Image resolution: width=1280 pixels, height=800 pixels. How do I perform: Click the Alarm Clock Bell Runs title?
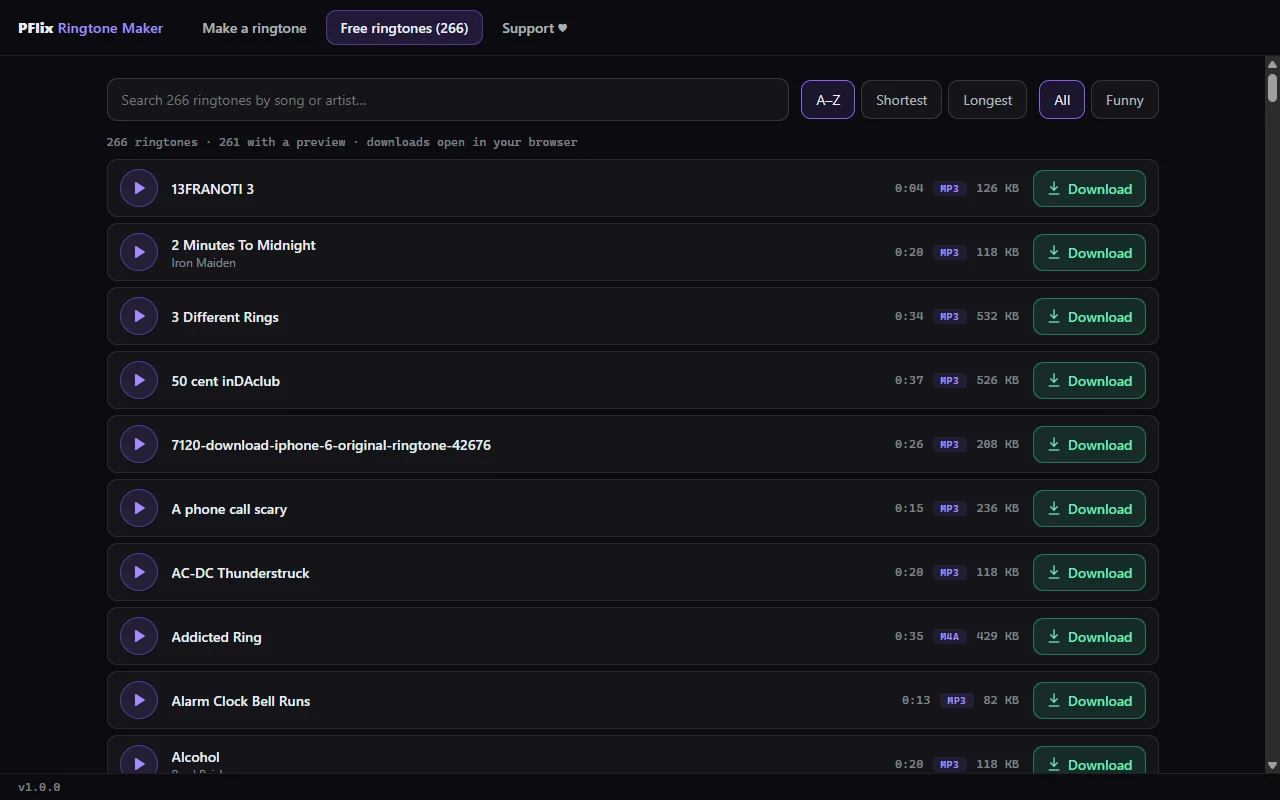[x=241, y=701]
